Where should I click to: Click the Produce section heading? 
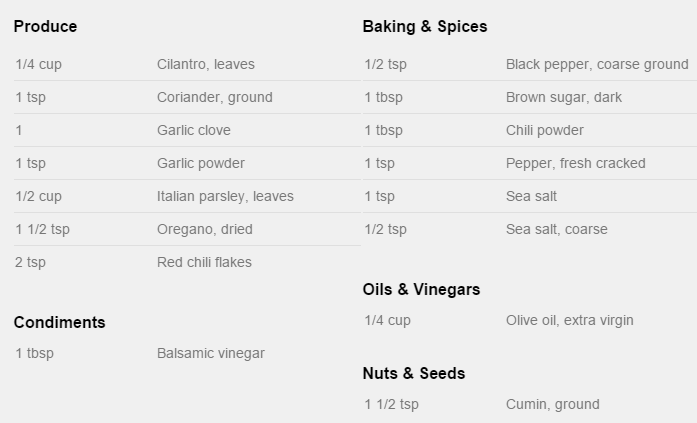pos(45,27)
